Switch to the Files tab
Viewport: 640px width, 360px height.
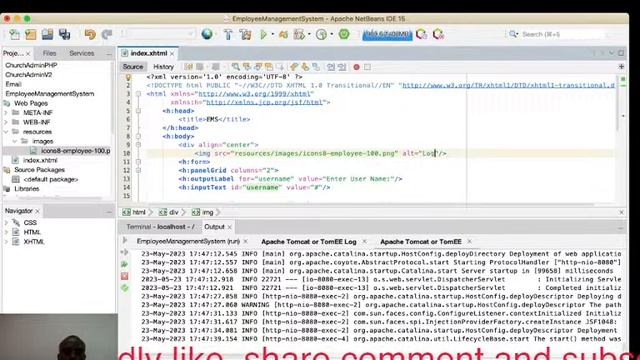49,53
